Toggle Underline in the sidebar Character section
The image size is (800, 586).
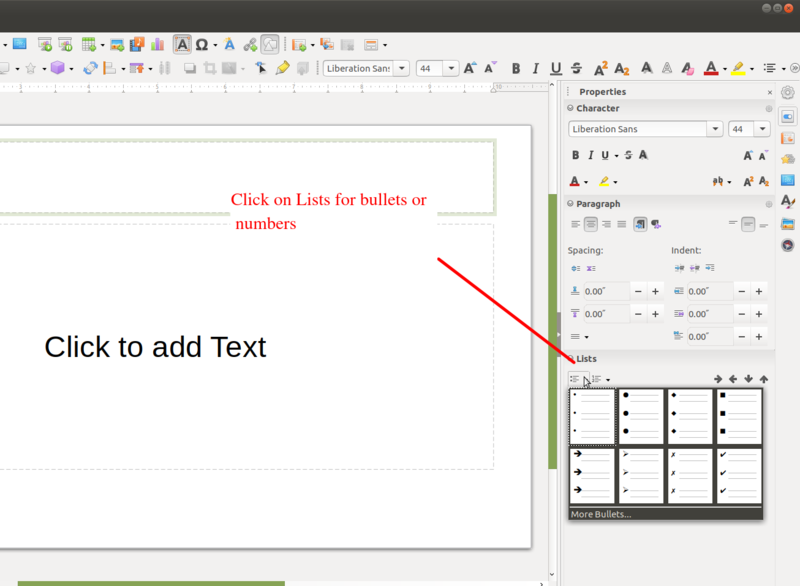(605, 155)
